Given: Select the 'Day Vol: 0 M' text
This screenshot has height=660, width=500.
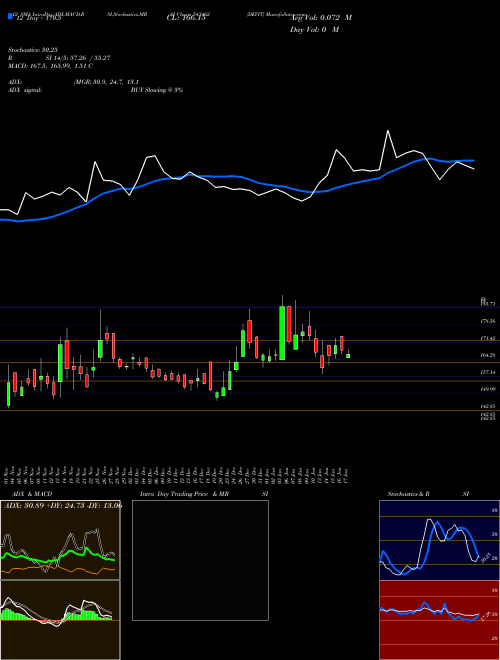Looking at the screenshot, I should (x=314, y=30).
